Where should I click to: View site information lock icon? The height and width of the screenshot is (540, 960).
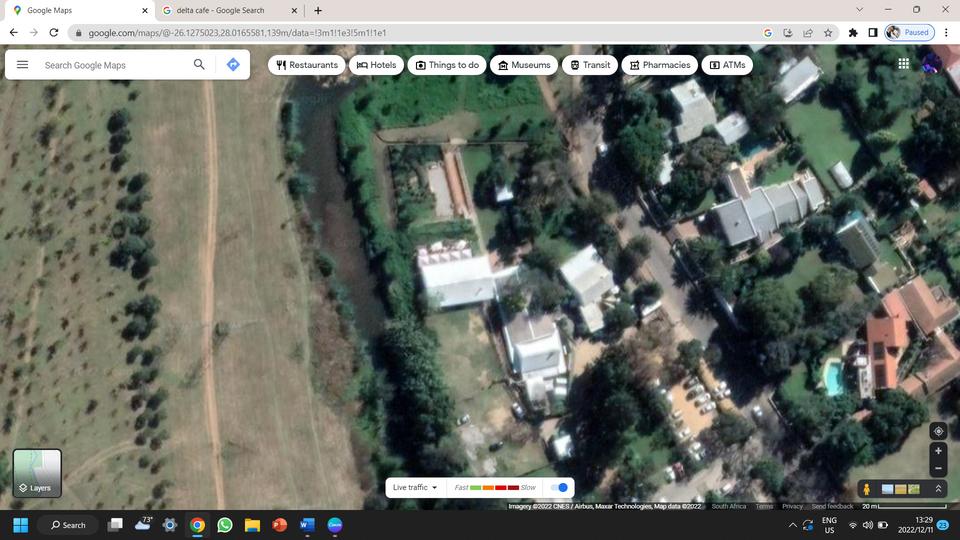click(x=78, y=33)
